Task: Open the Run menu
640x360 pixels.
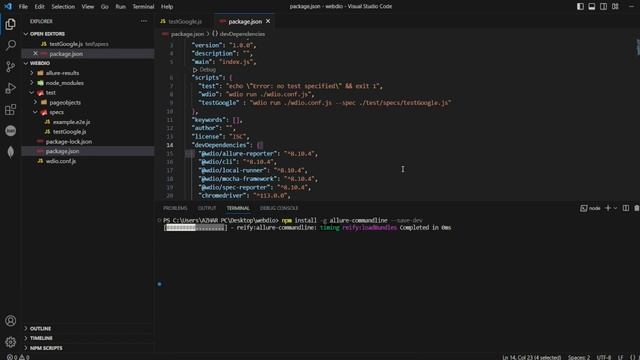Action: tap(120, 7)
